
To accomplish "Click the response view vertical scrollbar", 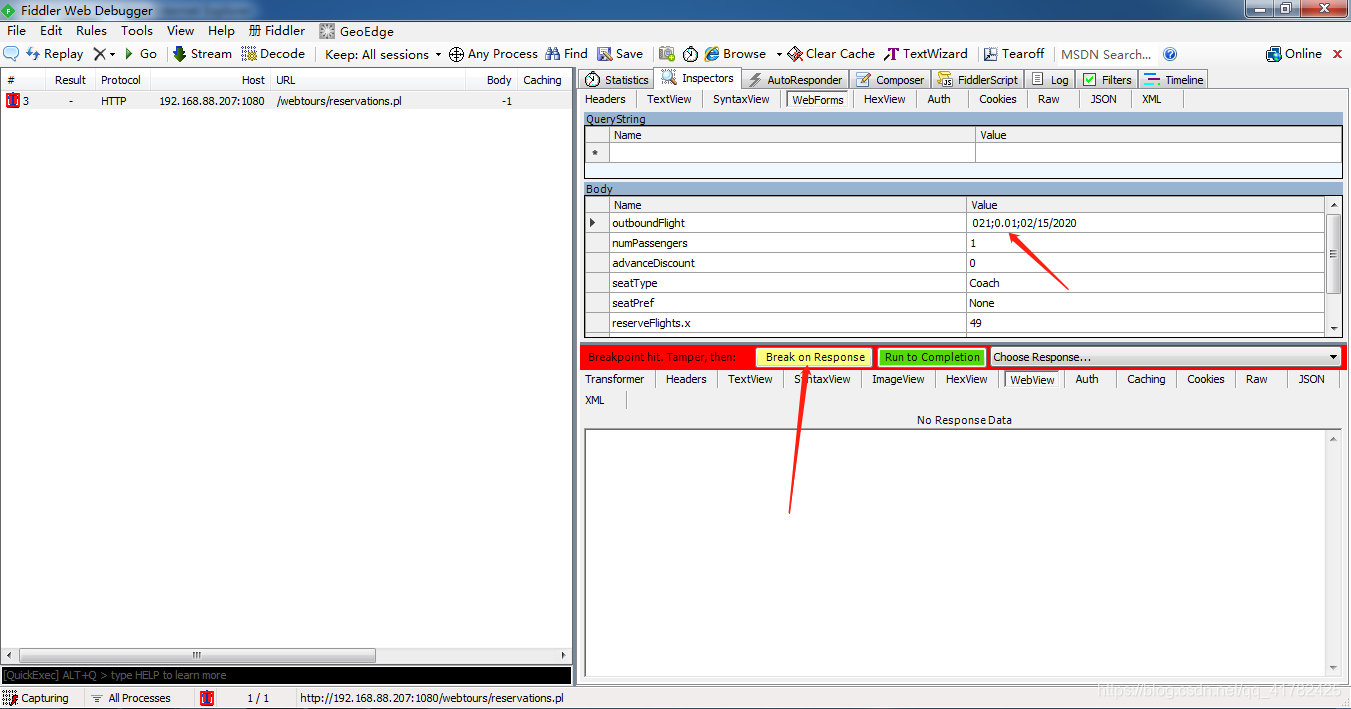I will click(1333, 553).
